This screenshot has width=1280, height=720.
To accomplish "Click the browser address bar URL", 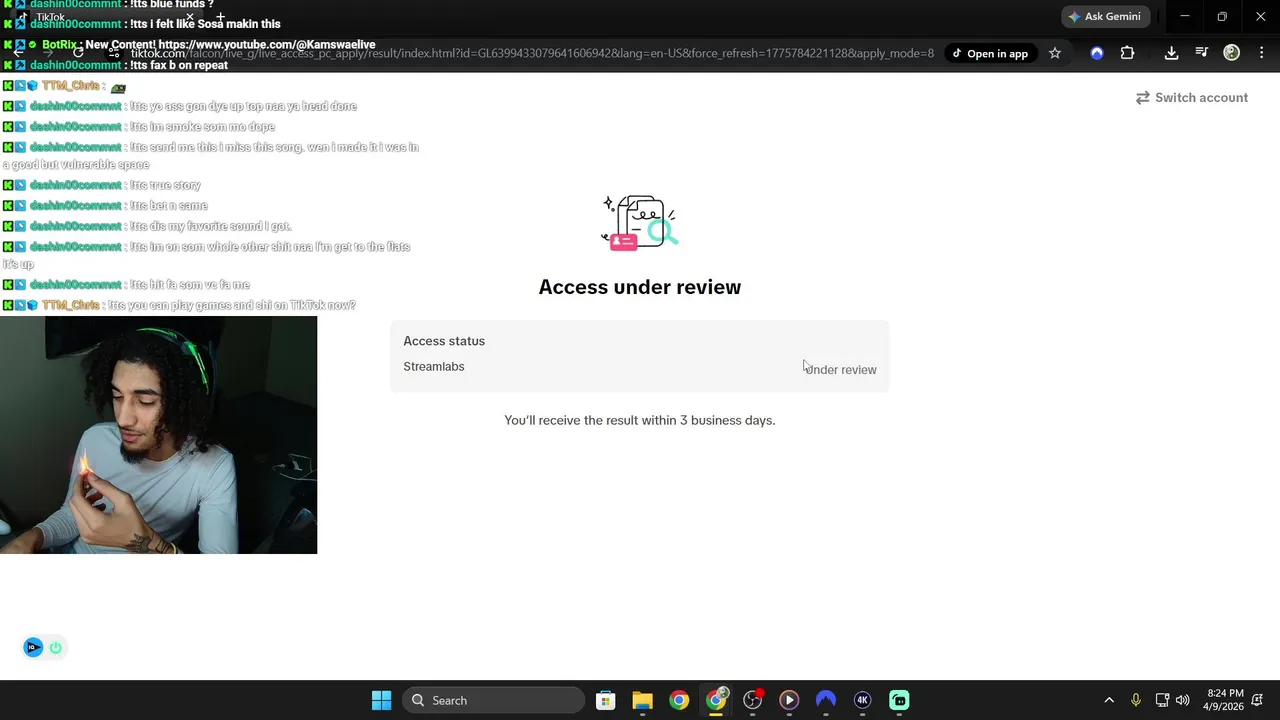I will pyautogui.click(x=532, y=54).
